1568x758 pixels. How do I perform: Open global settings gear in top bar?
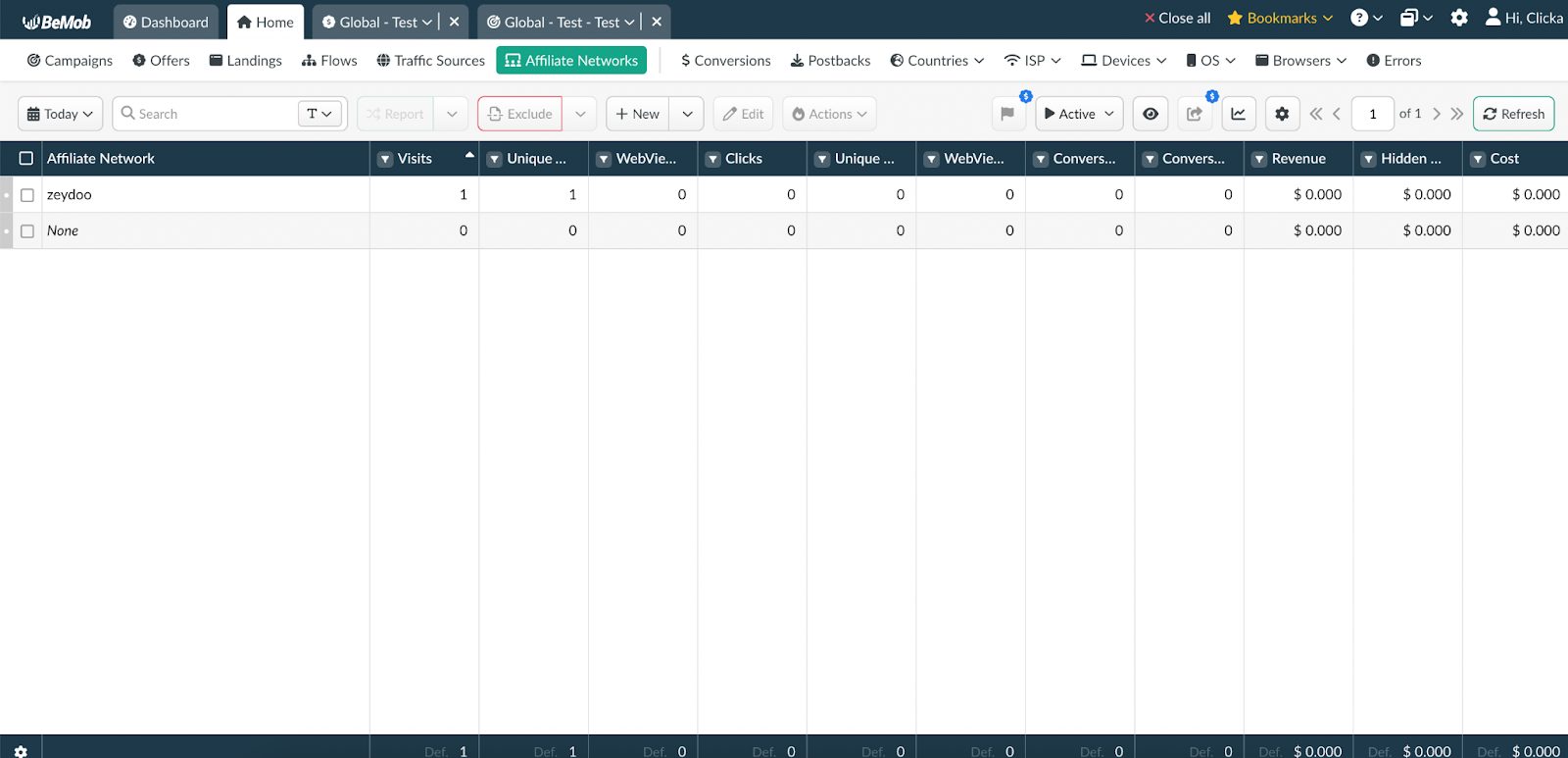pos(1459,18)
